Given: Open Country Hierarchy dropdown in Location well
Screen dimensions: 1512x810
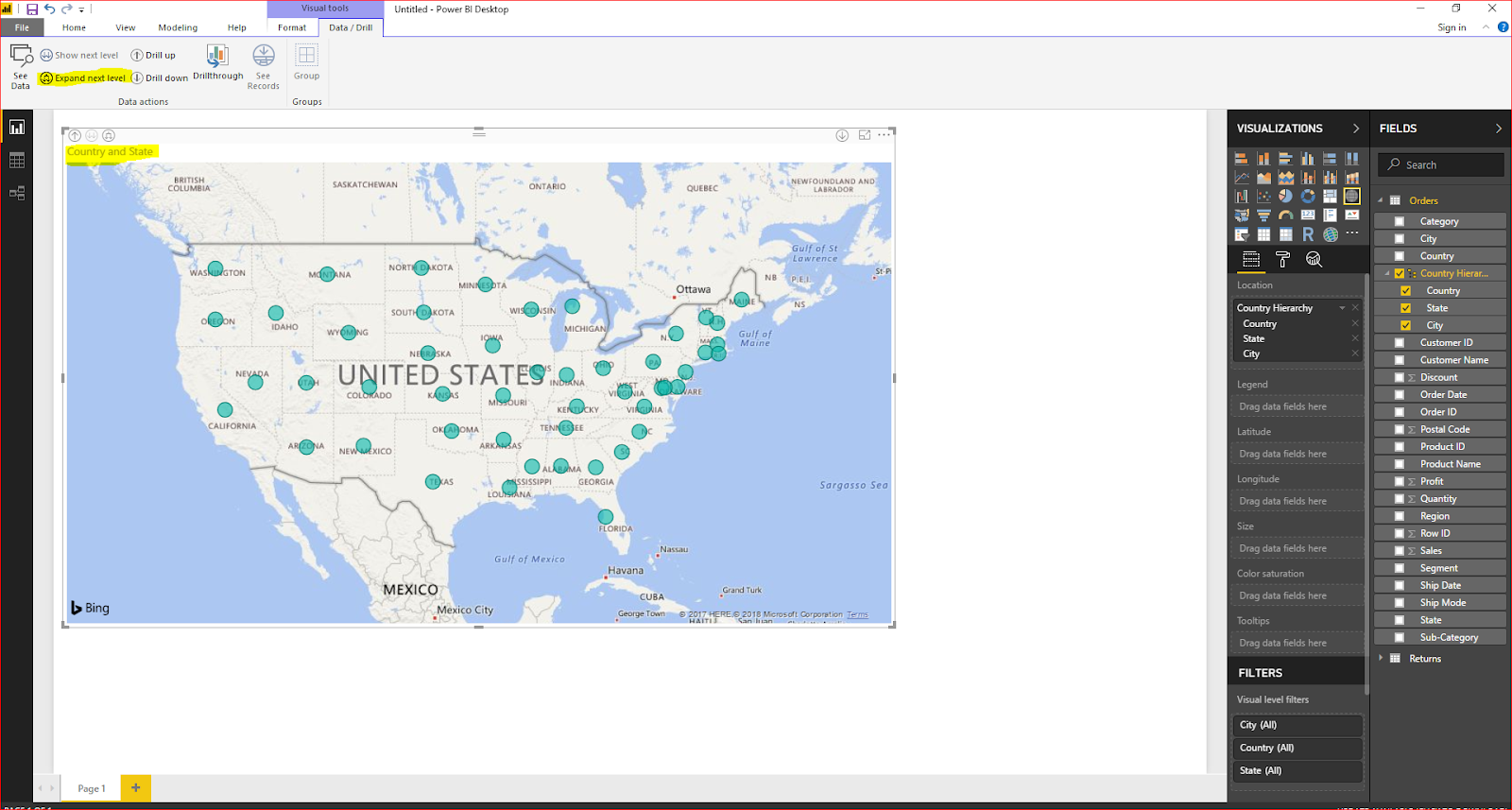Looking at the screenshot, I should pos(1342,308).
